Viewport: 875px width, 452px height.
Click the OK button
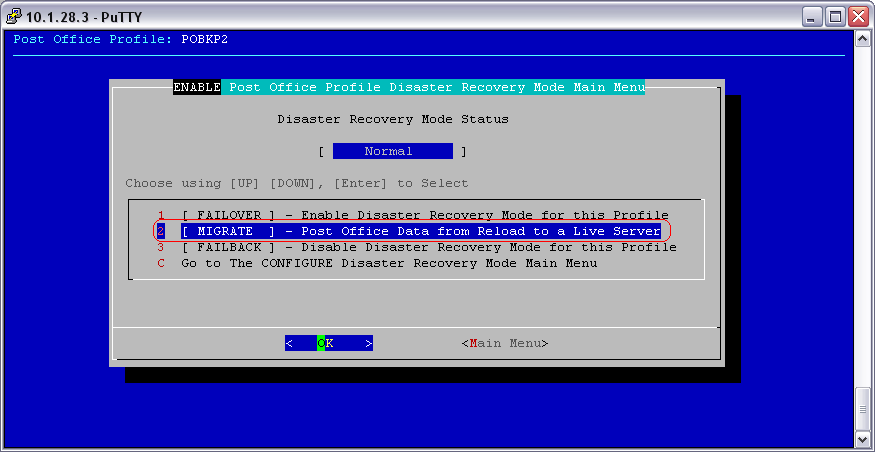click(x=329, y=343)
